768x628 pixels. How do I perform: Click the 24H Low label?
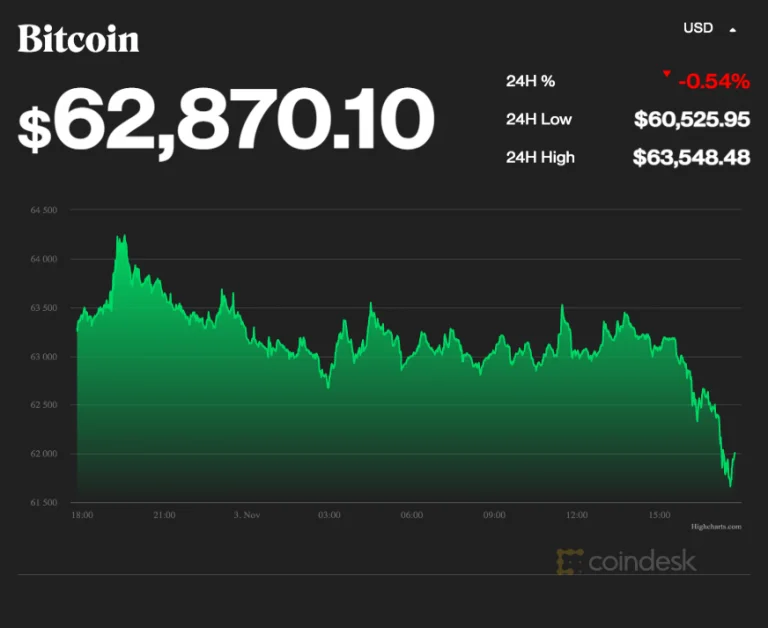coord(539,119)
